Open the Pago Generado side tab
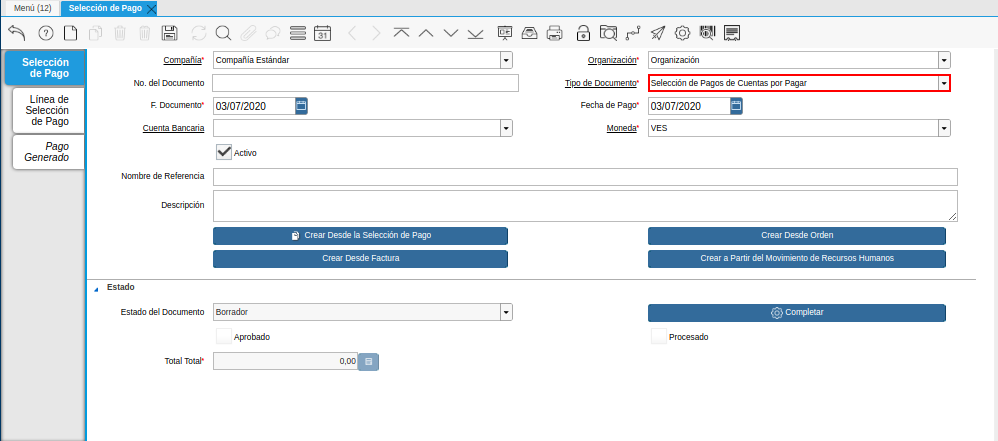 49,152
